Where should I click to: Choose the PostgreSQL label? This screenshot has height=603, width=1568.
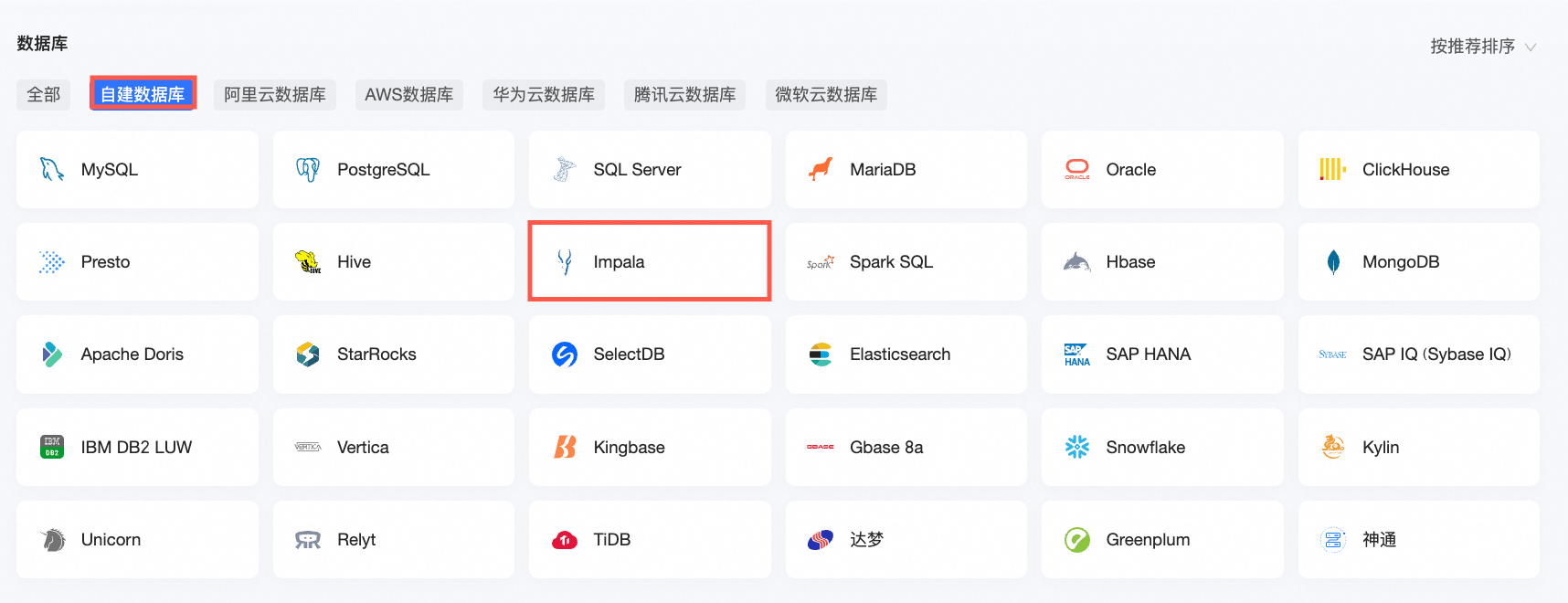(x=384, y=170)
